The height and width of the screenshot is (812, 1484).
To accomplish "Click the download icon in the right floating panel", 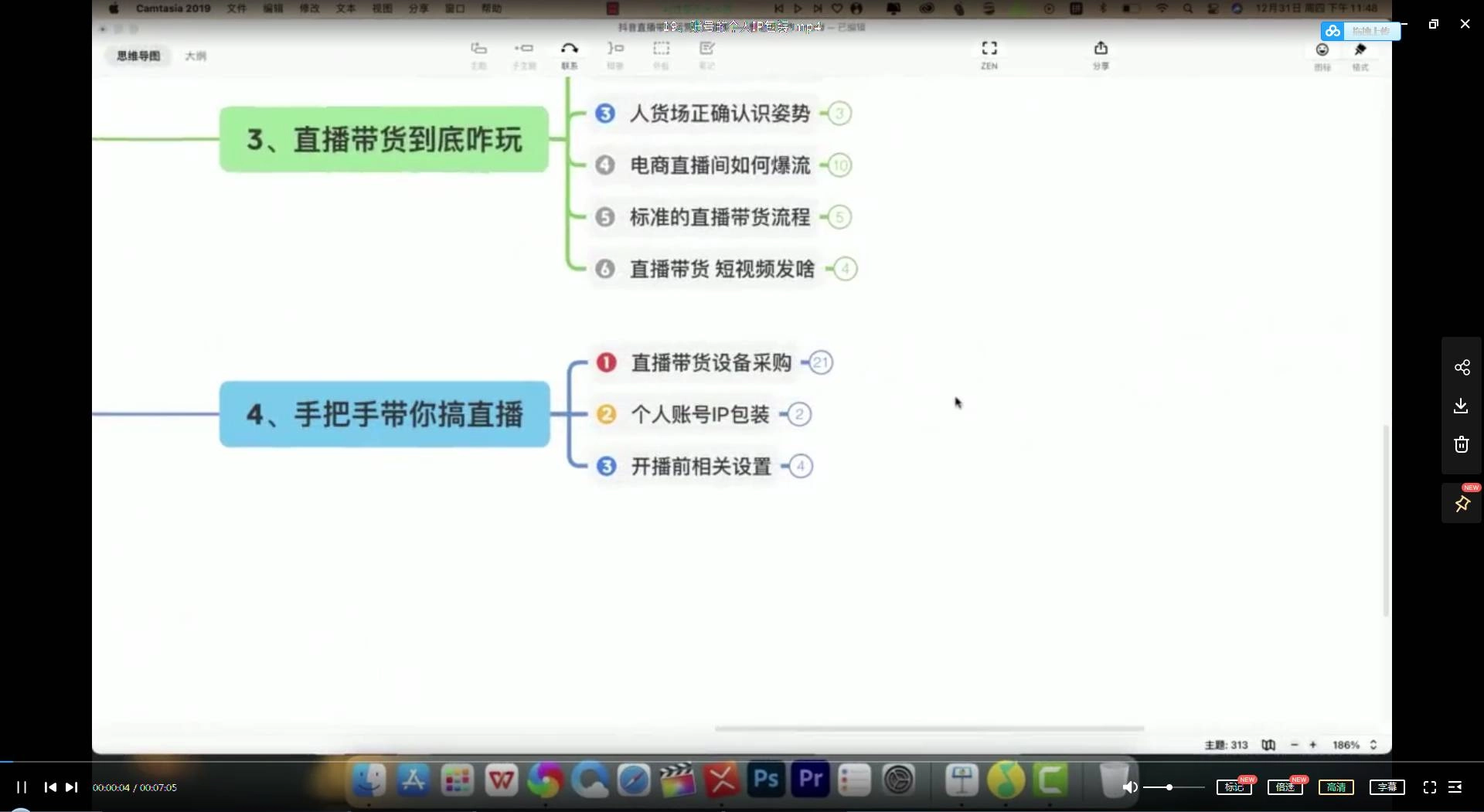I will [1461, 406].
